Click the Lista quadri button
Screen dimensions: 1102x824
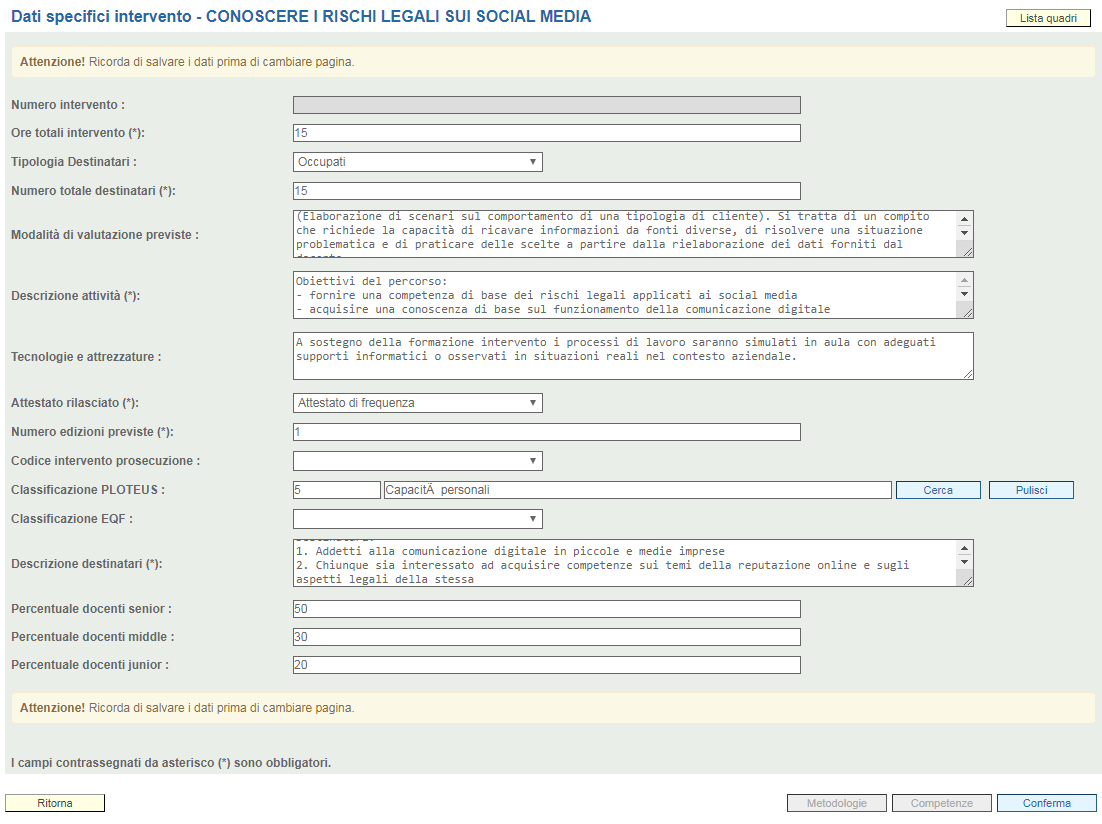(x=1047, y=18)
